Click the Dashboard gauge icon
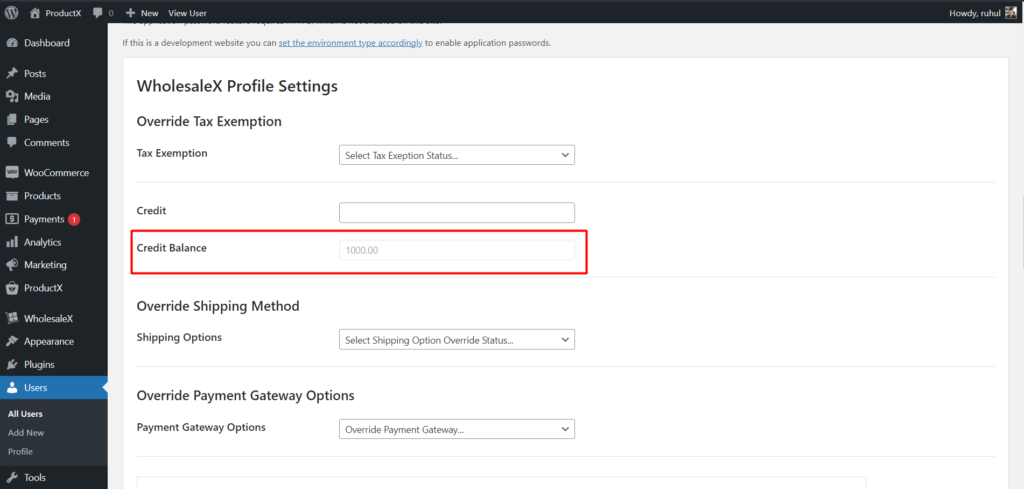1024x489 pixels. coord(12,43)
